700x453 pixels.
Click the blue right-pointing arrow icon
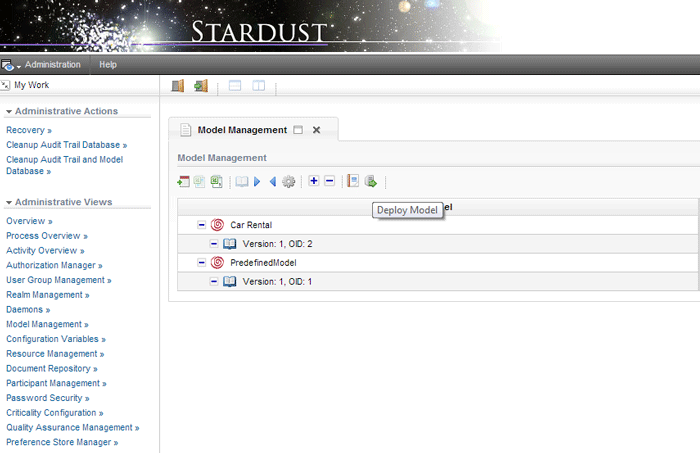(257, 182)
